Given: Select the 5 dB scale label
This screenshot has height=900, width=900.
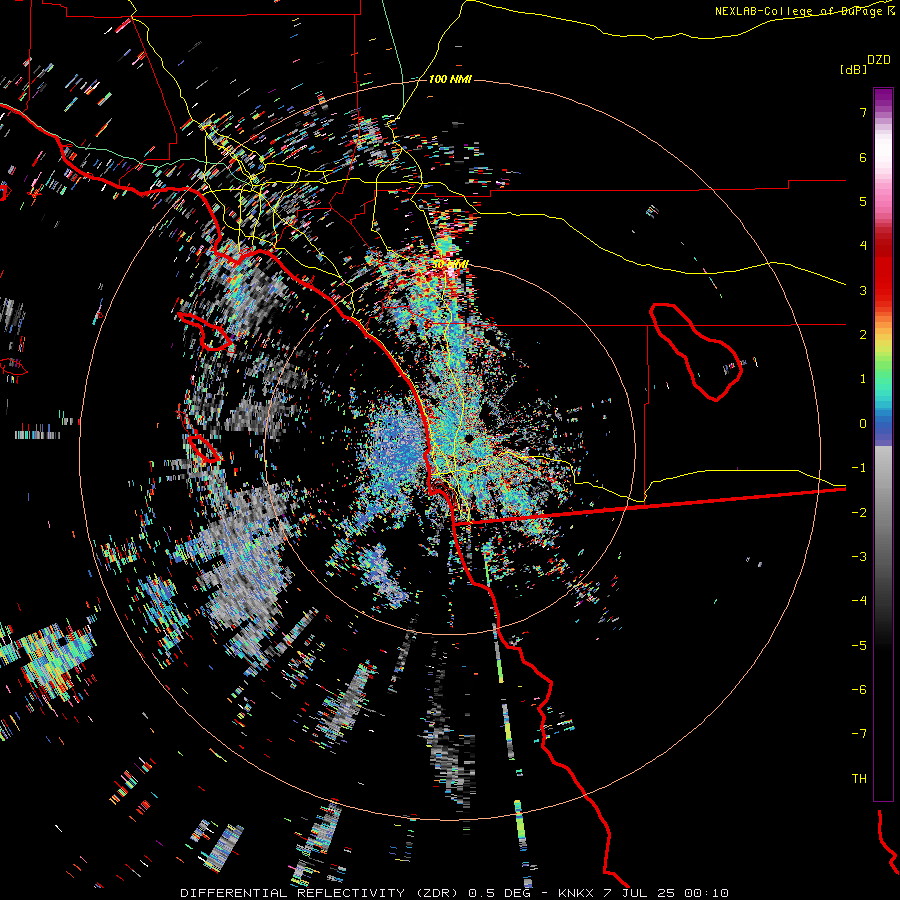Looking at the screenshot, I should coord(863,201).
